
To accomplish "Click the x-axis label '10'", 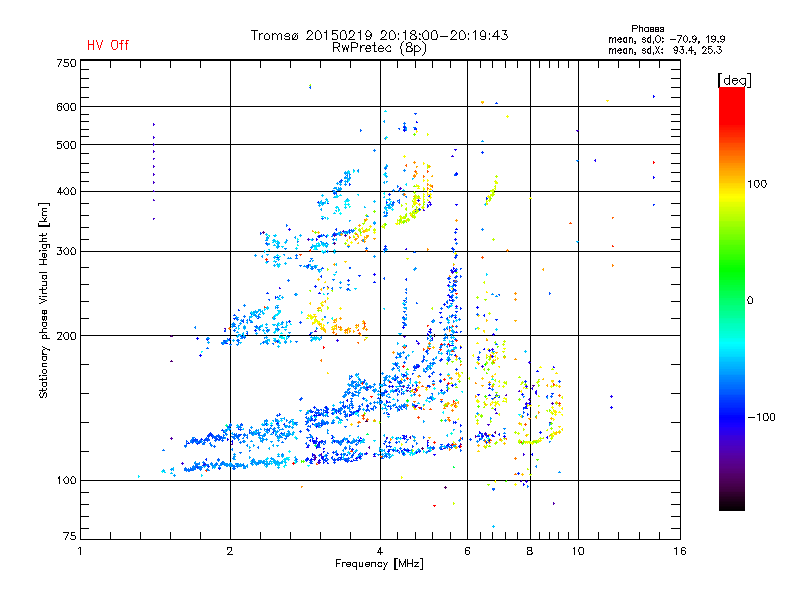I will coord(578,551).
